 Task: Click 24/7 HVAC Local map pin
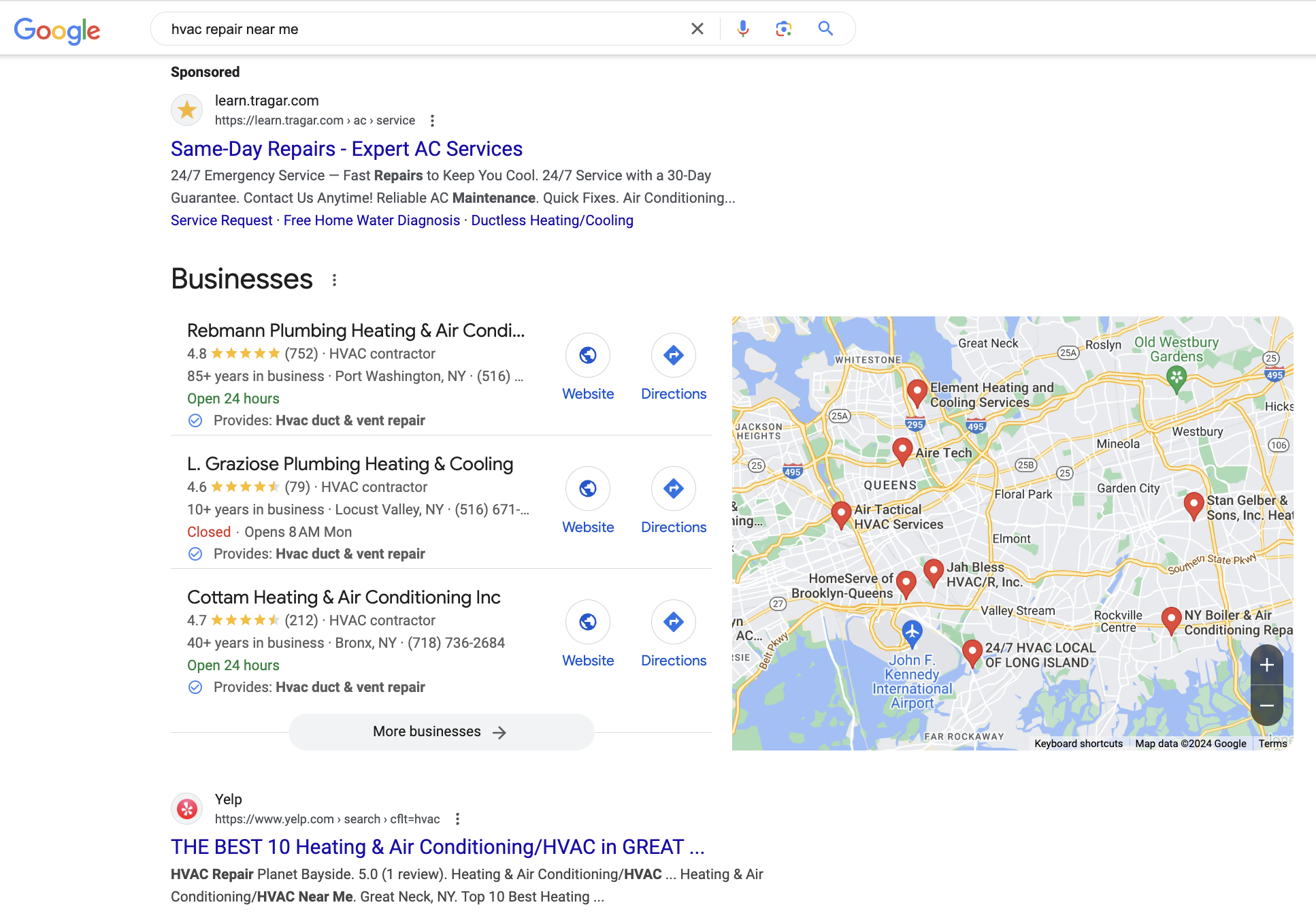[x=972, y=653]
